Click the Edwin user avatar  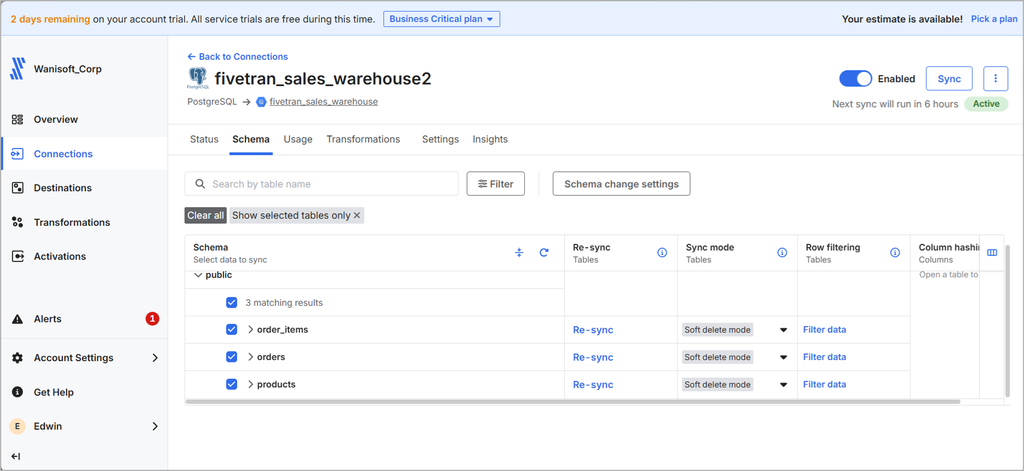[x=18, y=426]
